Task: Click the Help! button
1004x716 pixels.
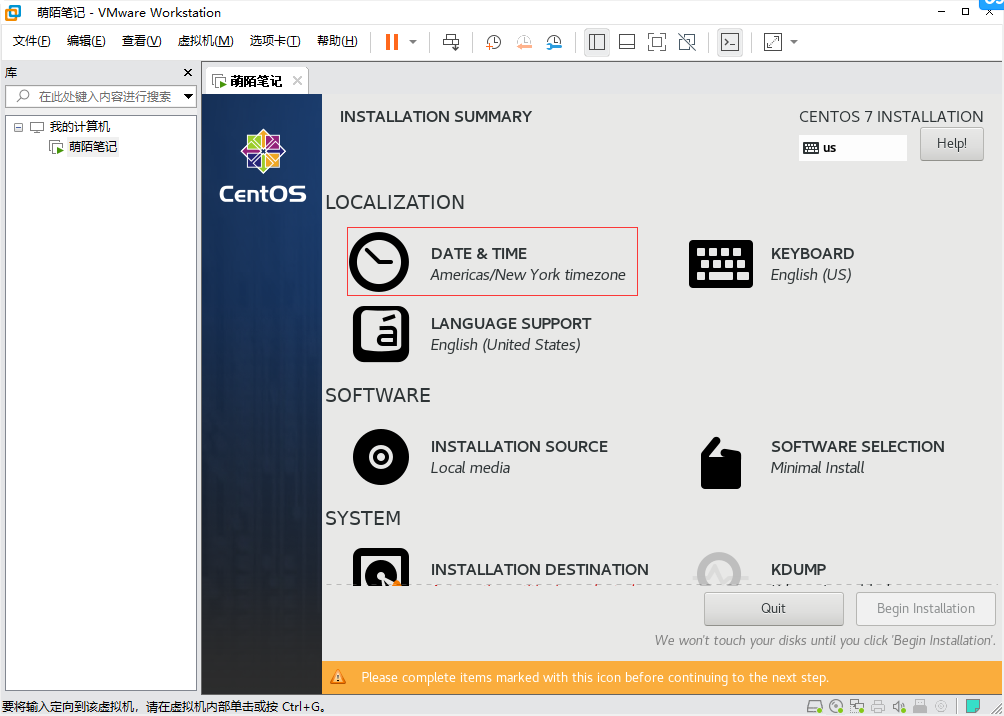Action: click(x=951, y=143)
